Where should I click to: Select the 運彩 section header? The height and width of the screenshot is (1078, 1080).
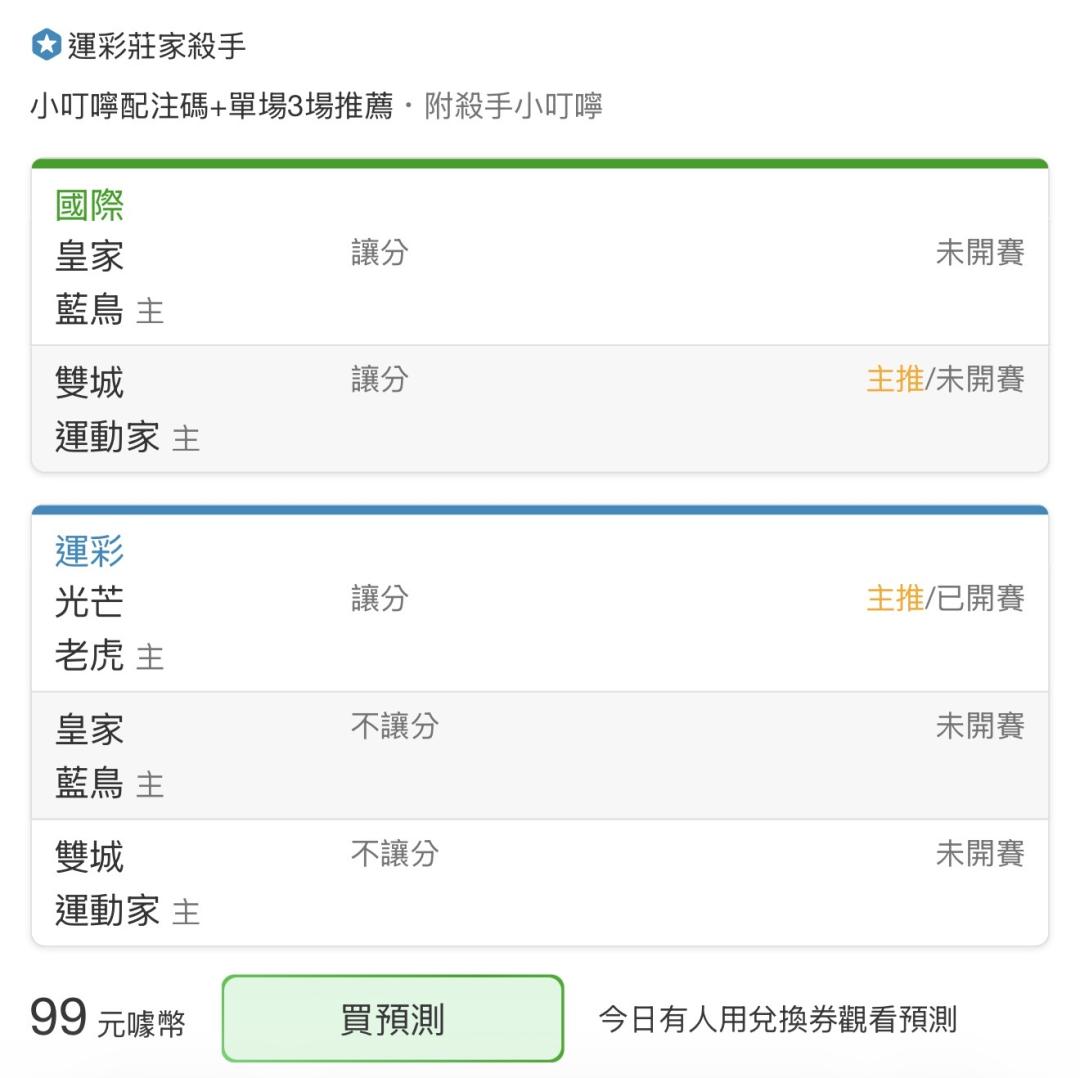tap(90, 551)
